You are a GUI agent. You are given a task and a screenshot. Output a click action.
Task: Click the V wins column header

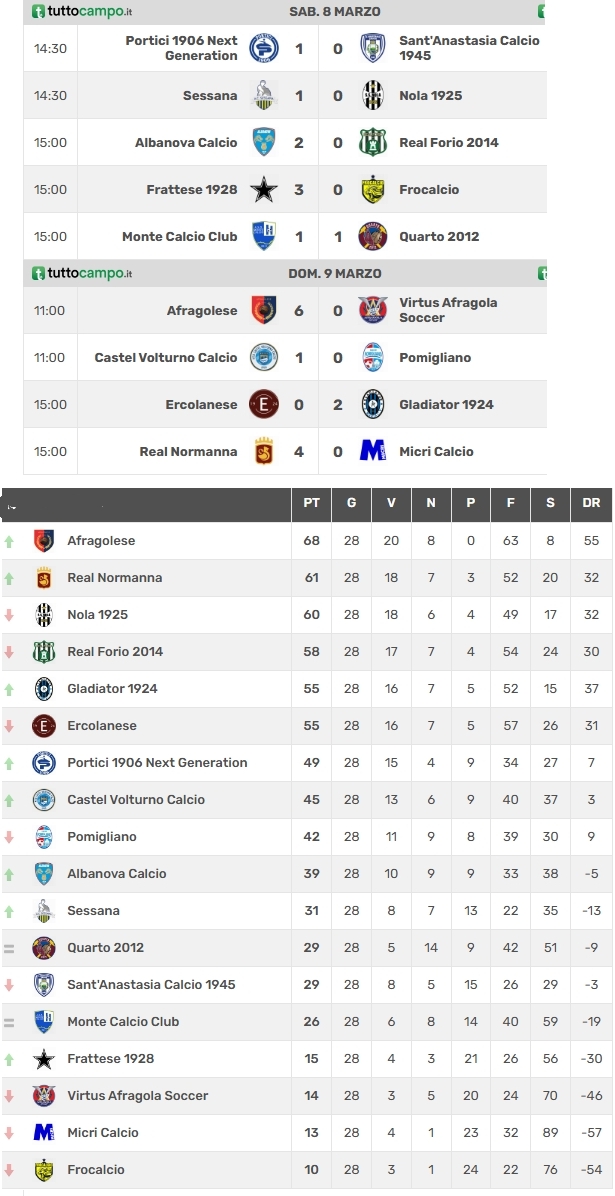[x=391, y=503]
